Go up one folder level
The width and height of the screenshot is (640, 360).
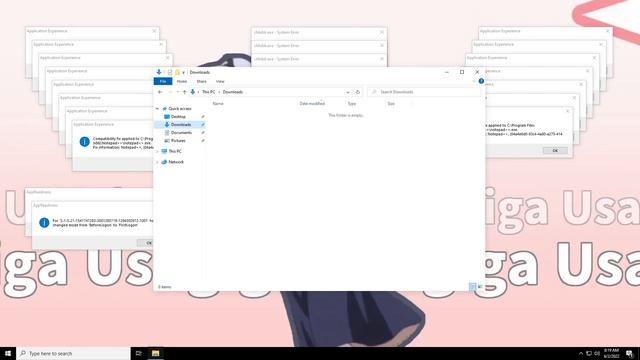184,92
